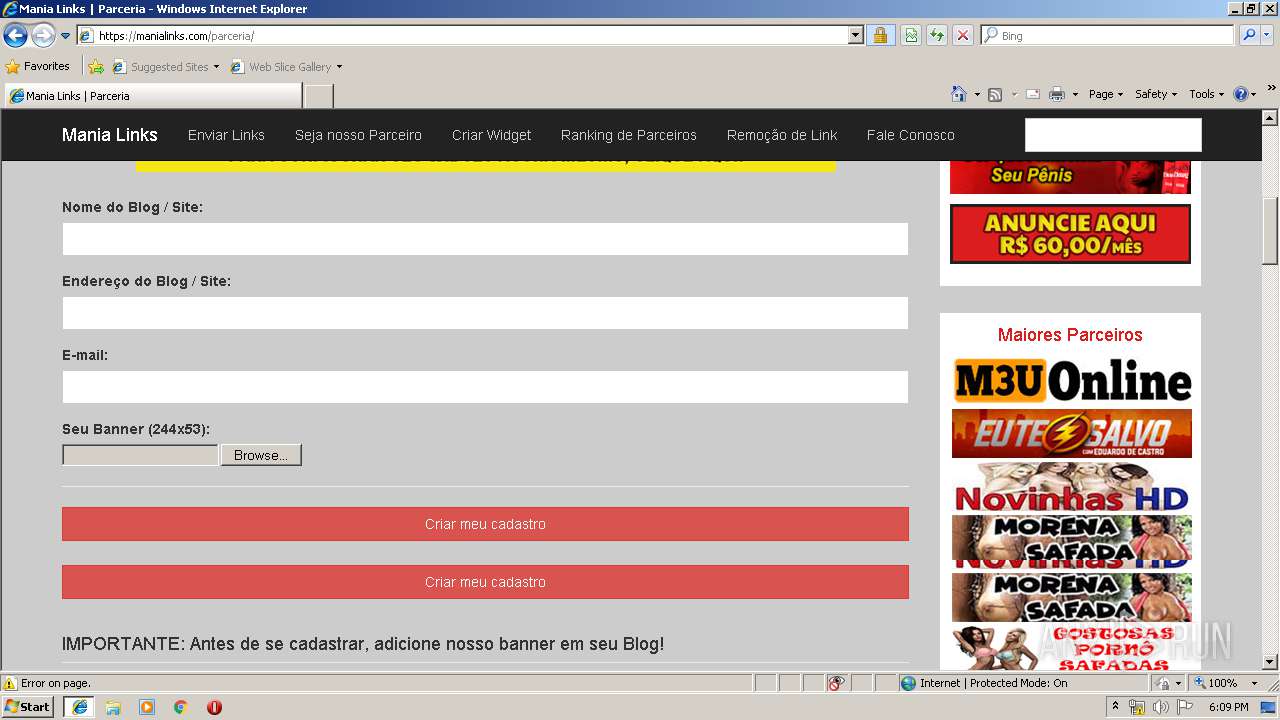Click the E-mail input field
The width and height of the screenshot is (1280, 720).
coord(485,387)
